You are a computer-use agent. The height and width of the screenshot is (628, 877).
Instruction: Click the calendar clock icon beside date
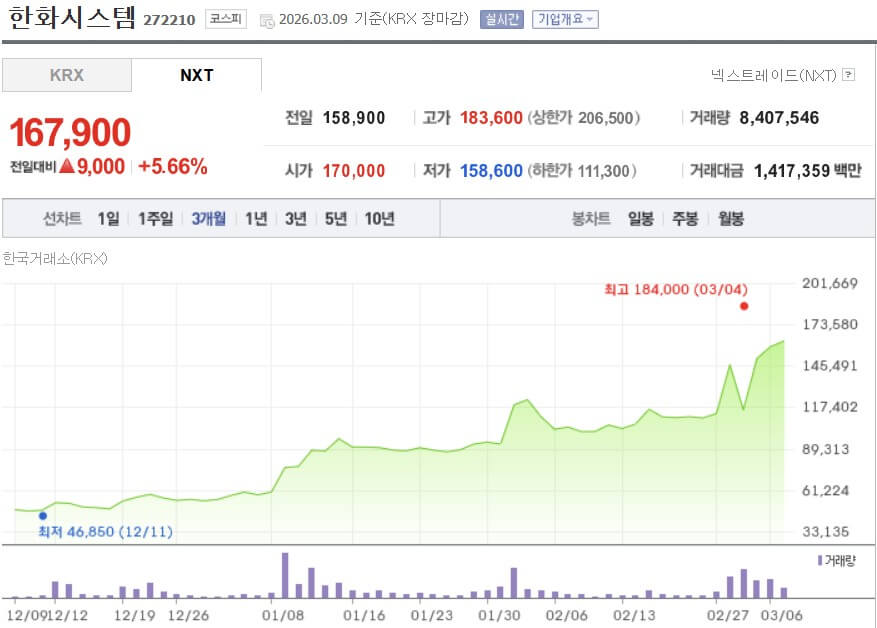pos(267,21)
